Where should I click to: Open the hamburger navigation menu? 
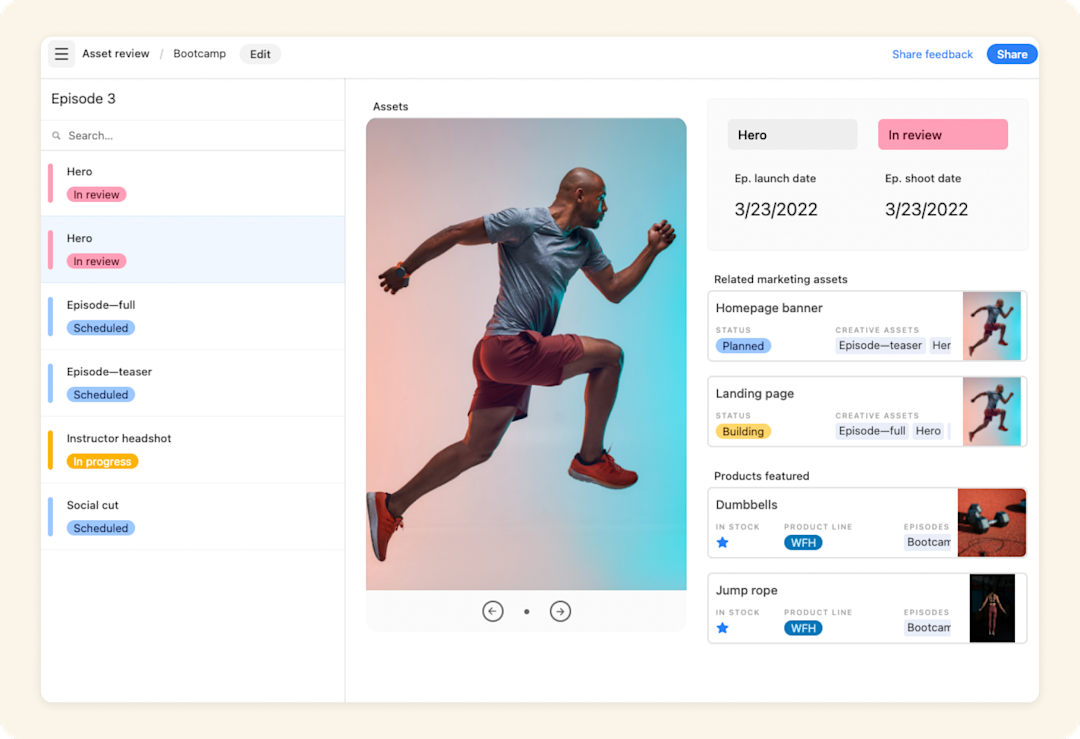point(61,54)
